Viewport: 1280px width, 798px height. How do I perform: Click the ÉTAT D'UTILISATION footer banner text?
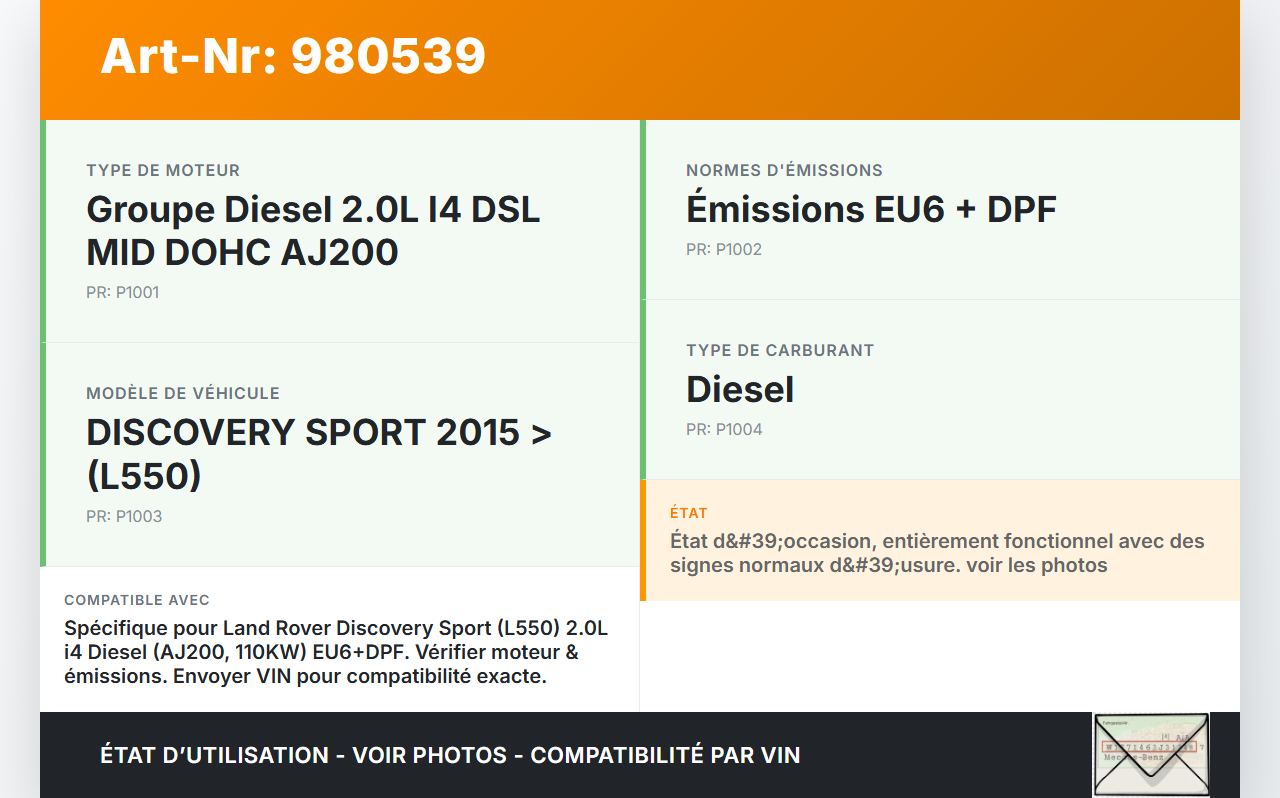[450, 755]
